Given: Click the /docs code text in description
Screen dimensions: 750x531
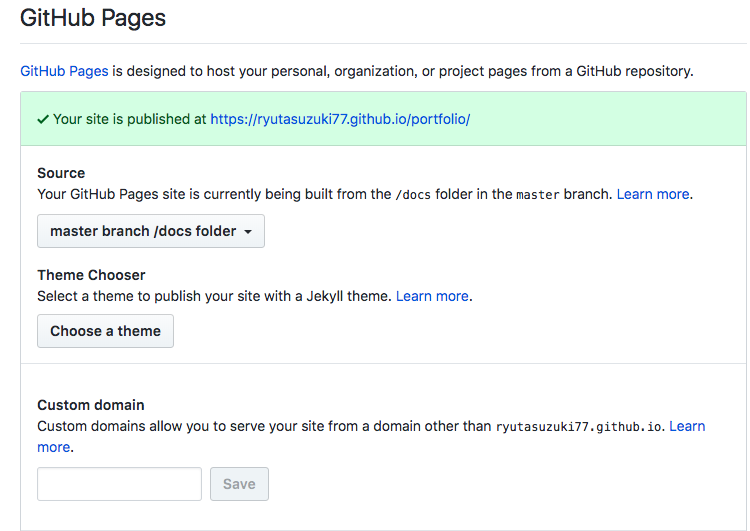Looking at the screenshot, I should tap(413, 195).
